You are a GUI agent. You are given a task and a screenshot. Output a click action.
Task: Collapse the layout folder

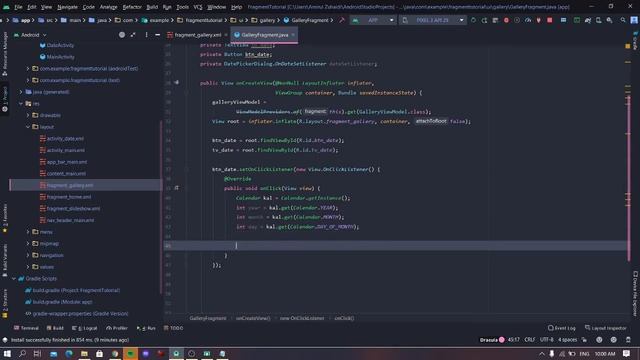pos(28,127)
